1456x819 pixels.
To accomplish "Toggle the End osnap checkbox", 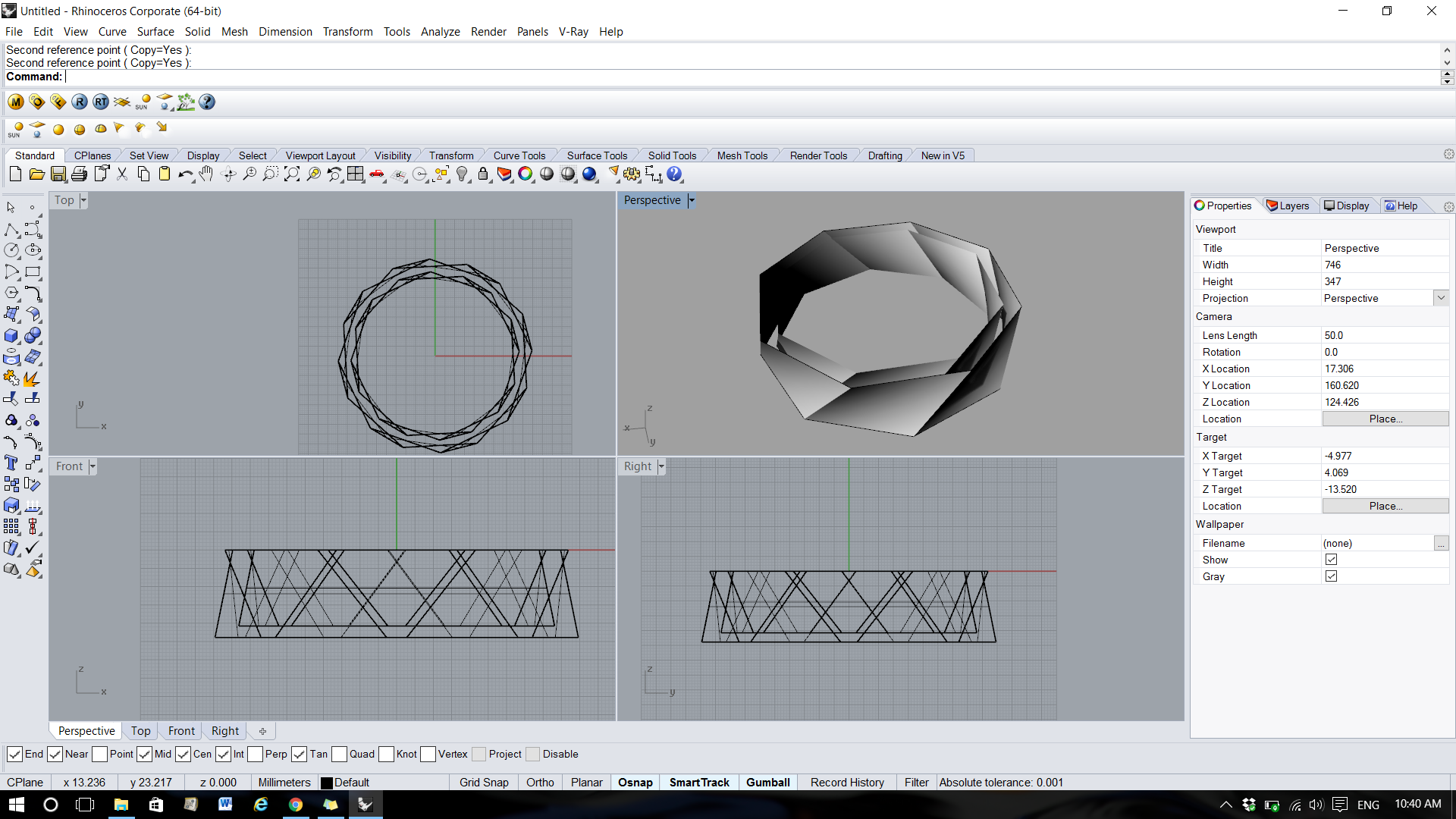I will pos(14,754).
